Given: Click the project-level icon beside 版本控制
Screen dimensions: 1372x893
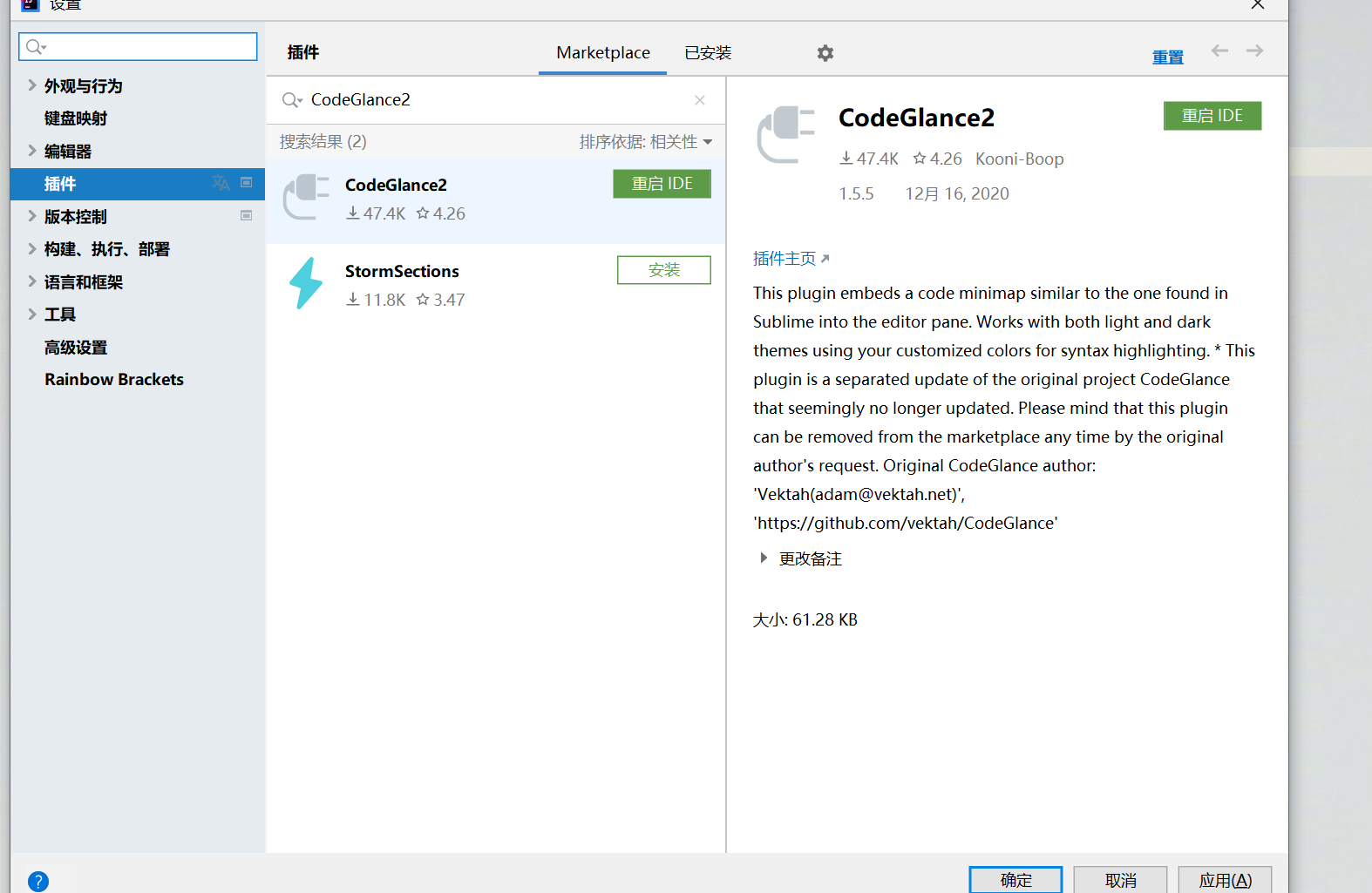Looking at the screenshot, I should point(247,216).
